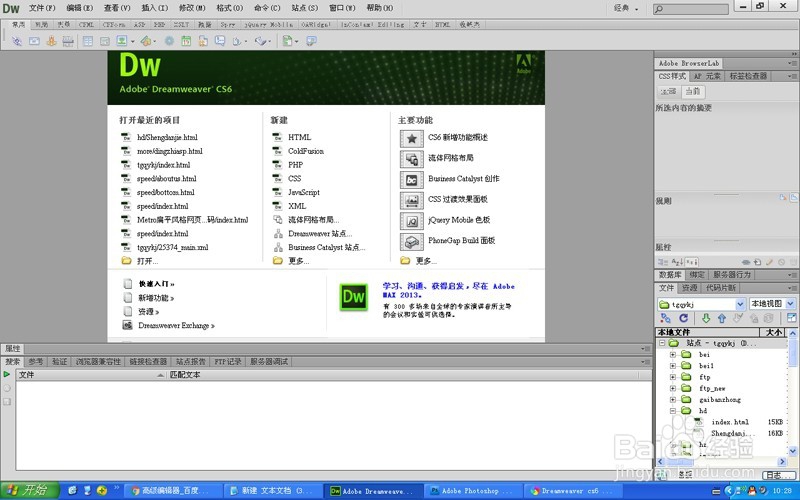Open the 本地视图 view dropdown

coord(791,304)
